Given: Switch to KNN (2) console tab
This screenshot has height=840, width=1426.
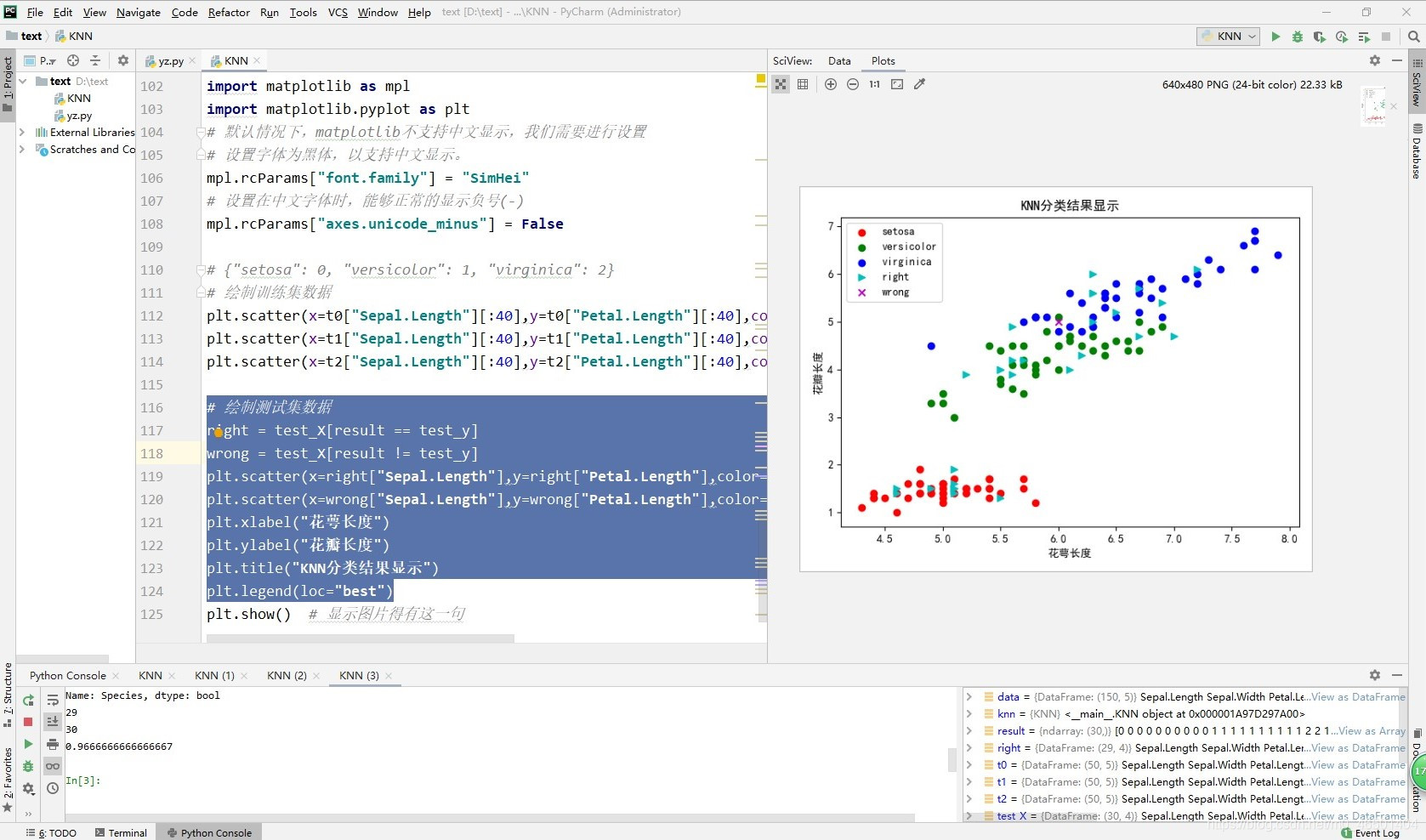Looking at the screenshot, I should click(x=287, y=676).
